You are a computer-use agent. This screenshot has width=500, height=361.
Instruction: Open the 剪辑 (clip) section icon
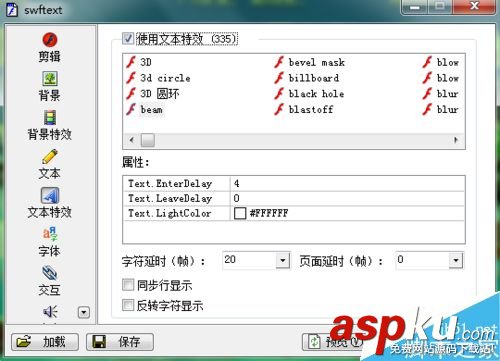point(50,40)
